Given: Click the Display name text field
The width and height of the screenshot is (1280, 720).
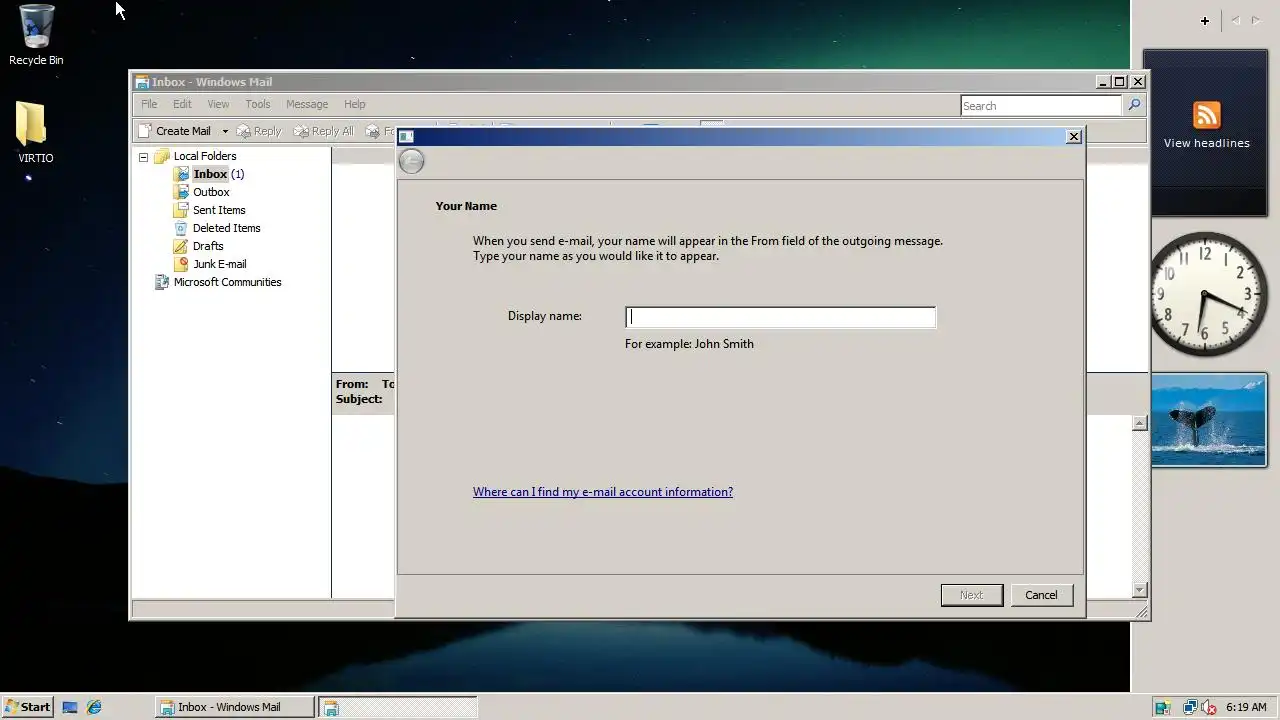Looking at the screenshot, I should 780,317.
